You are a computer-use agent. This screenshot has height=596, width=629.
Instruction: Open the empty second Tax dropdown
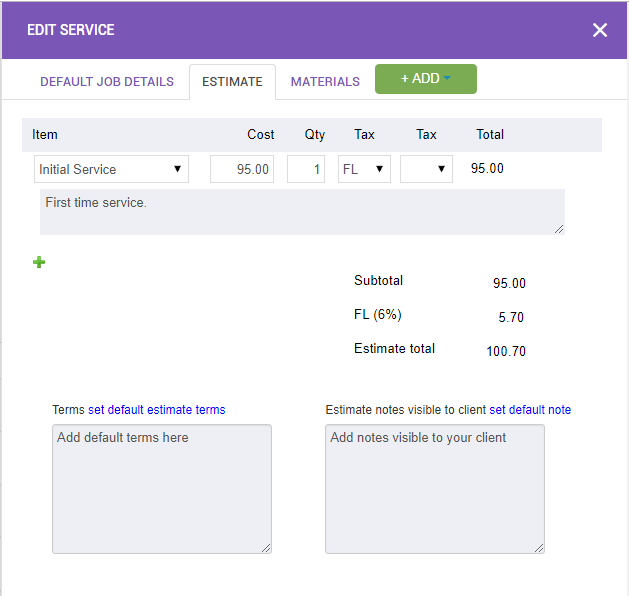point(426,169)
